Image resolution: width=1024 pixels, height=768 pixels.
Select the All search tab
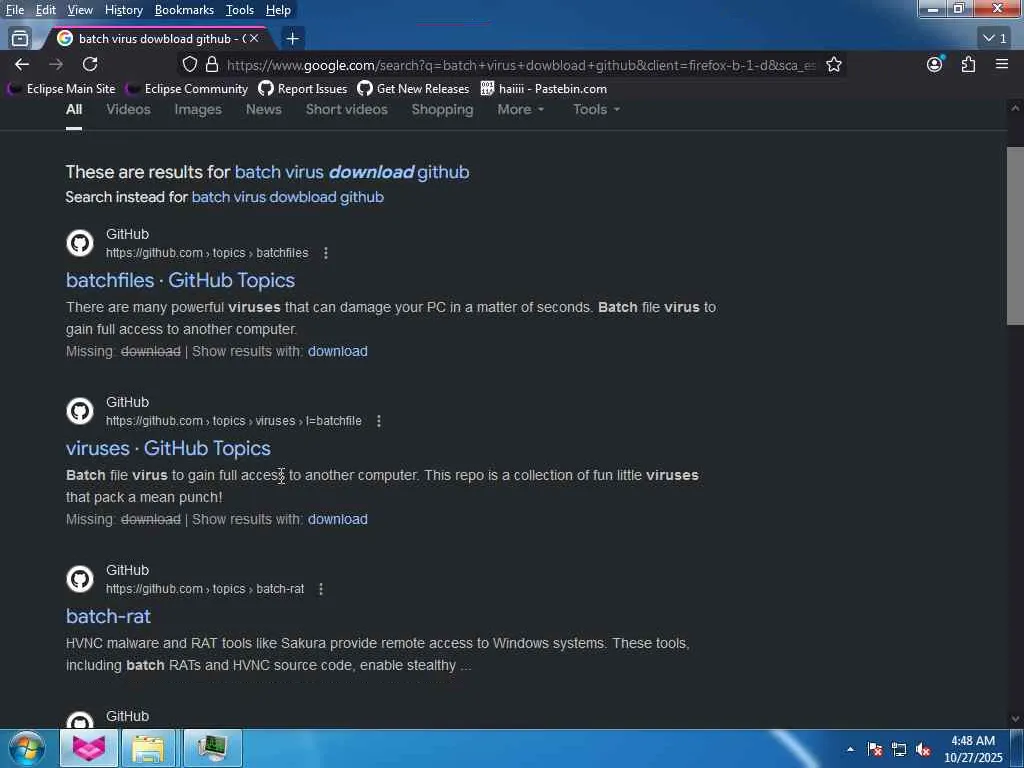pos(74,109)
